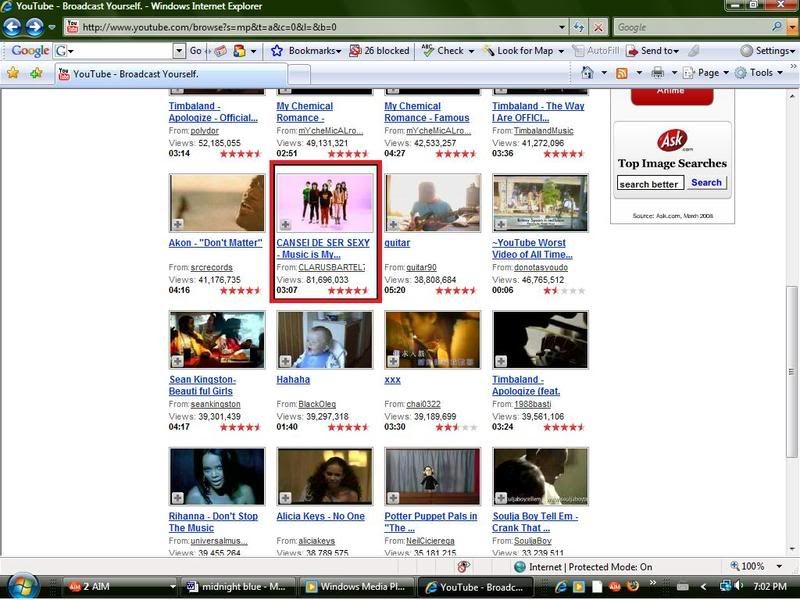Screen dimensions: 800x600
Task: Open the dropdown arrow beside the Home icon
Action: coord(604,73)
